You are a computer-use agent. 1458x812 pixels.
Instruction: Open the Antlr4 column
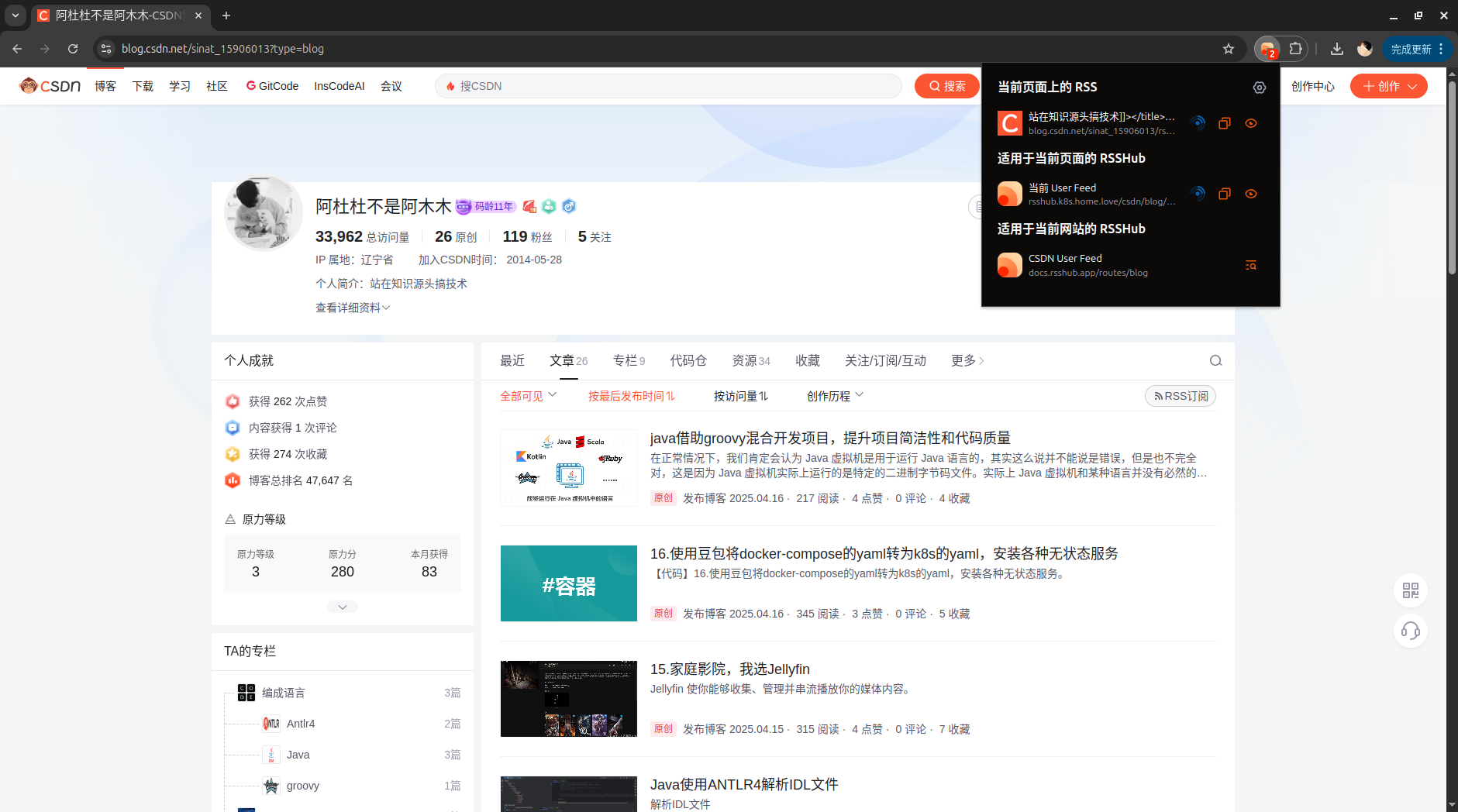[301, 724]
